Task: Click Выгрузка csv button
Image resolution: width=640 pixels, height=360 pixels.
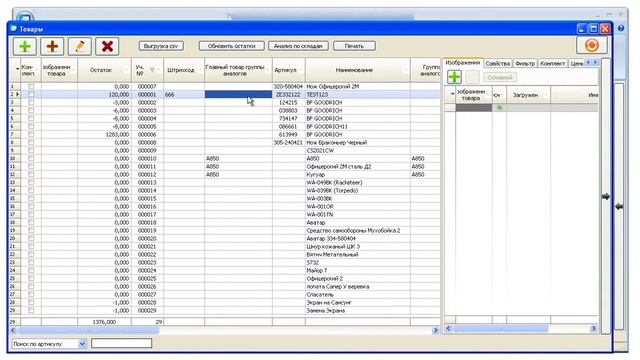Action: [x=161, y=46]
